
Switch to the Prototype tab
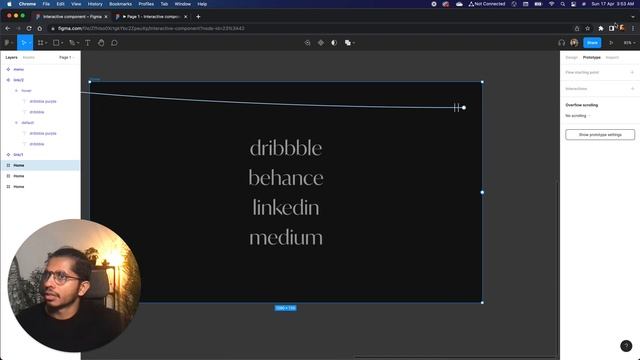pos(591,58)
